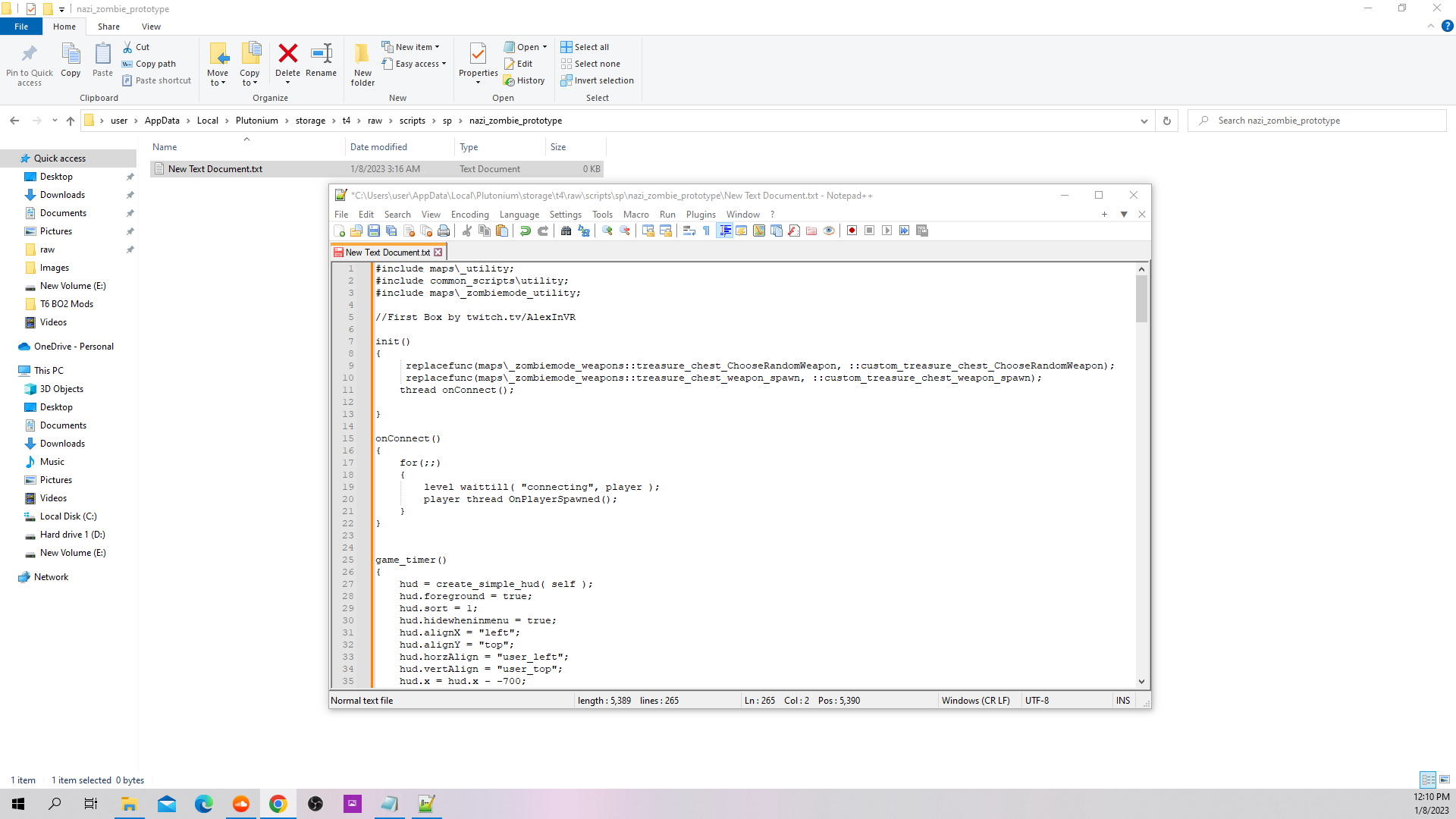This screenshot has height=819, width=1456.
Task: Click the View ribbon tab in Explorer
Action: [x=151, y=27]
